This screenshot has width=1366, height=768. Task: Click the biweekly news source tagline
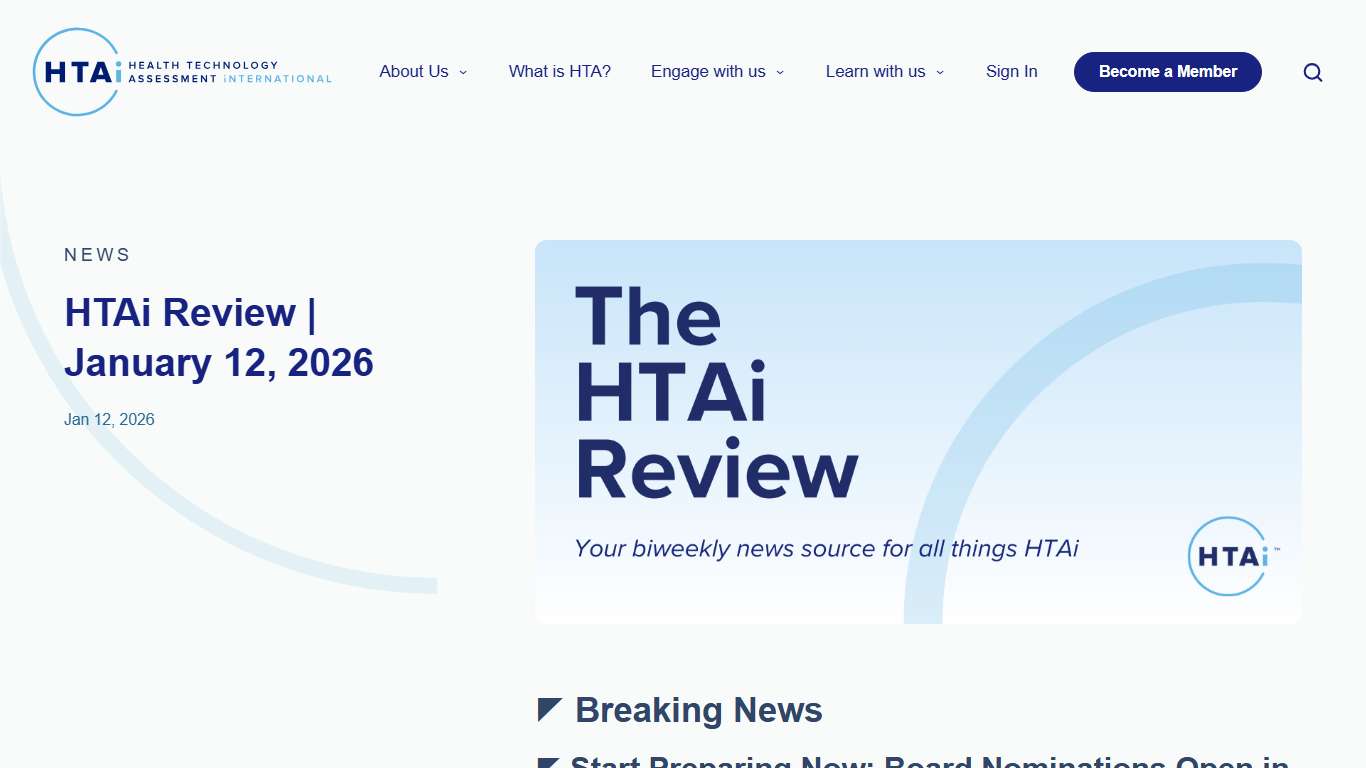(x=826, y=548)
